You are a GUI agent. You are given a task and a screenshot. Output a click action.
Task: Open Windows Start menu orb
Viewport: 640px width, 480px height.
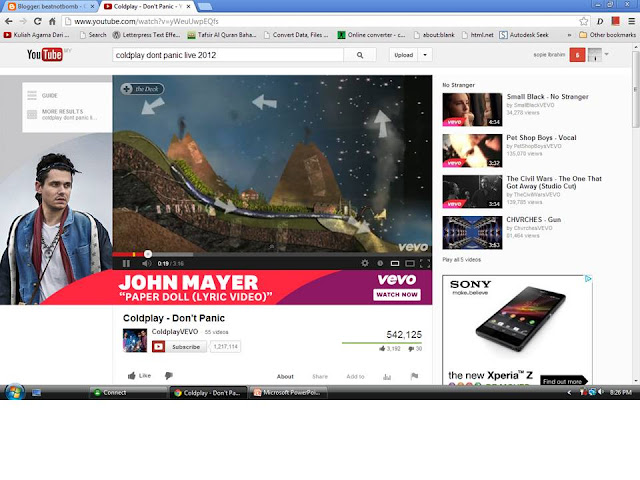tap(15, 392)
